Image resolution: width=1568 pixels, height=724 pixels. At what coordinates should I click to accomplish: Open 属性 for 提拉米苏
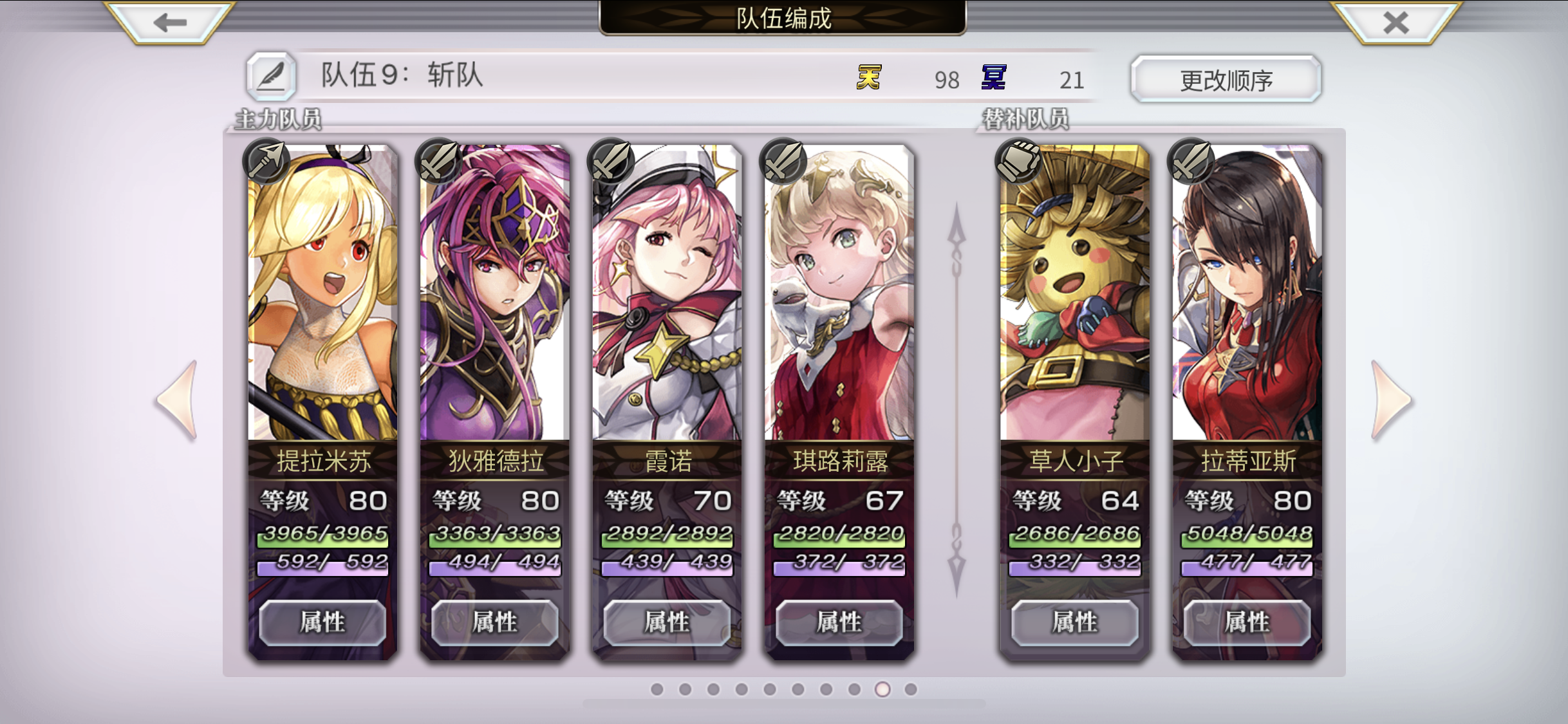322,622
